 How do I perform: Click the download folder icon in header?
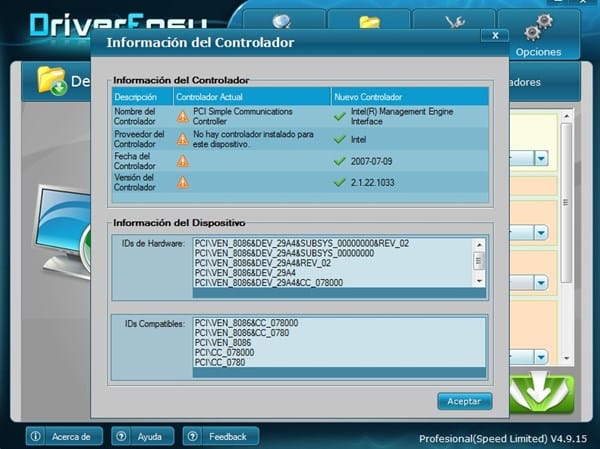51,80
